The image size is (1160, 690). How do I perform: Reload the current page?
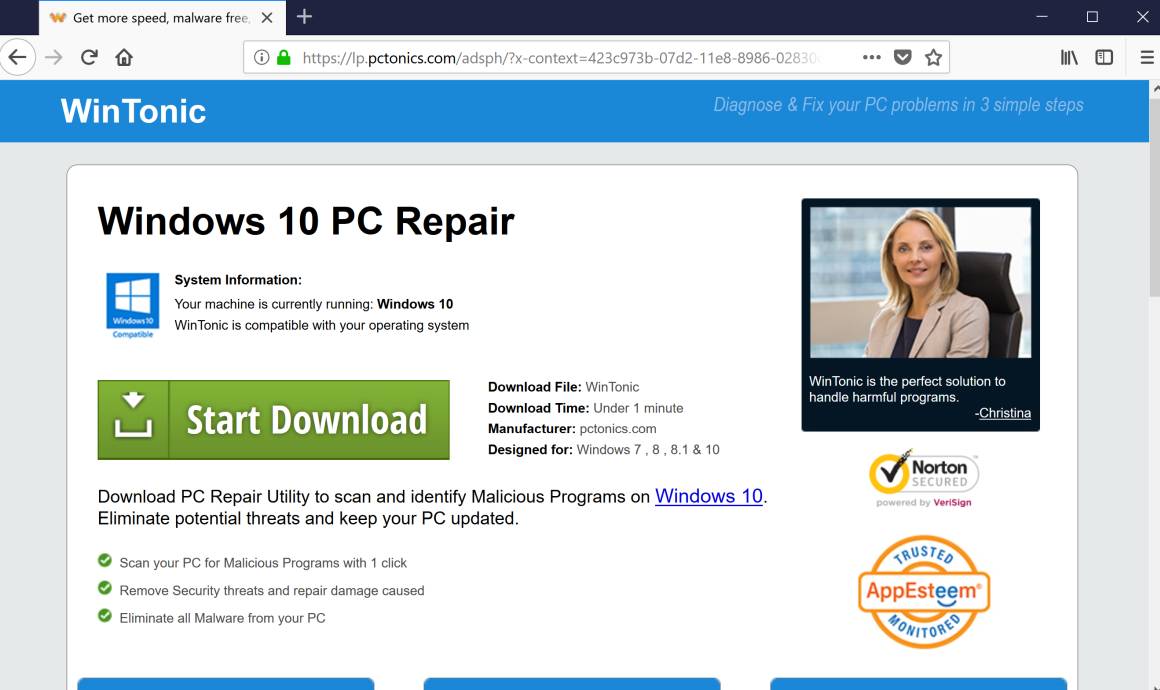(x=90, y=57)
